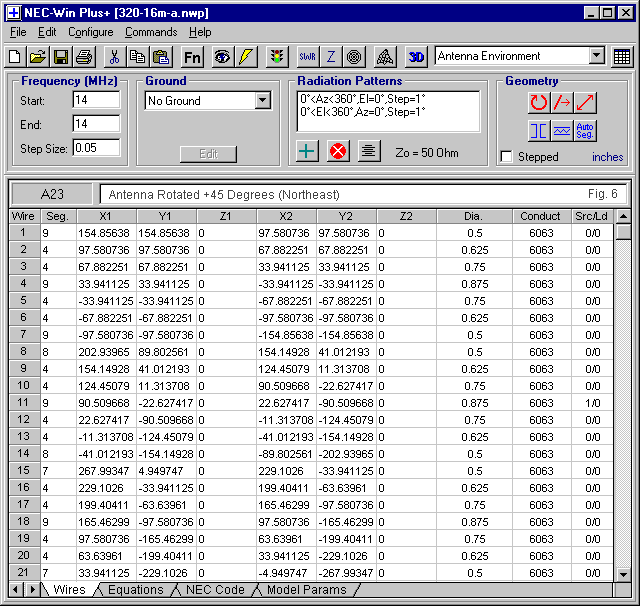640x606 pixels.
Task: Click the Auto Seg. geometry button
Action: (586, 130)
